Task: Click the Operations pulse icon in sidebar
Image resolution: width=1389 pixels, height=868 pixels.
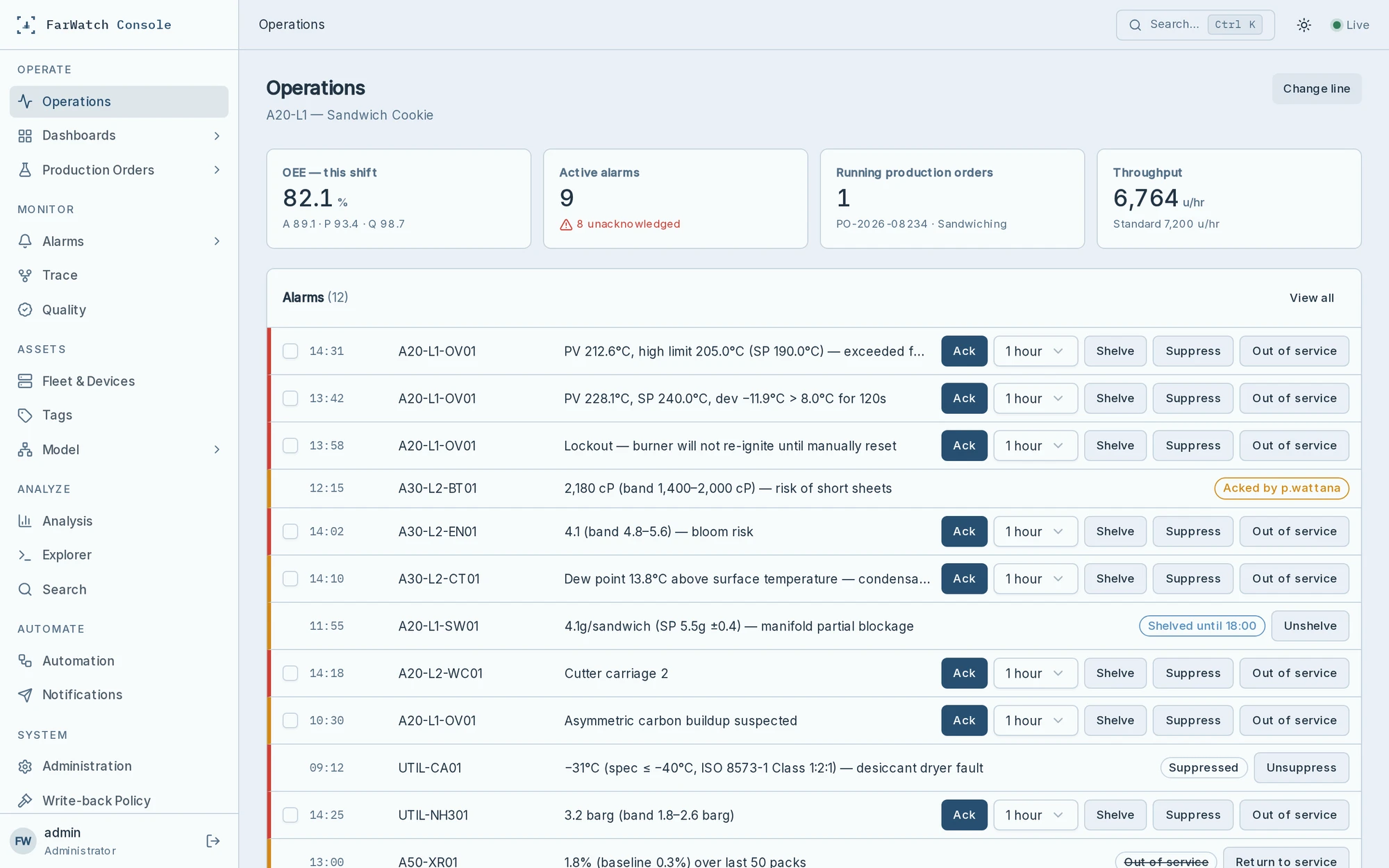Action: [x=25, y=101]
